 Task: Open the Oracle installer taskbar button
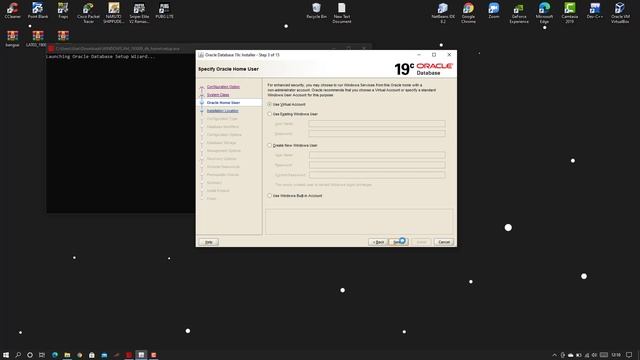141,355
